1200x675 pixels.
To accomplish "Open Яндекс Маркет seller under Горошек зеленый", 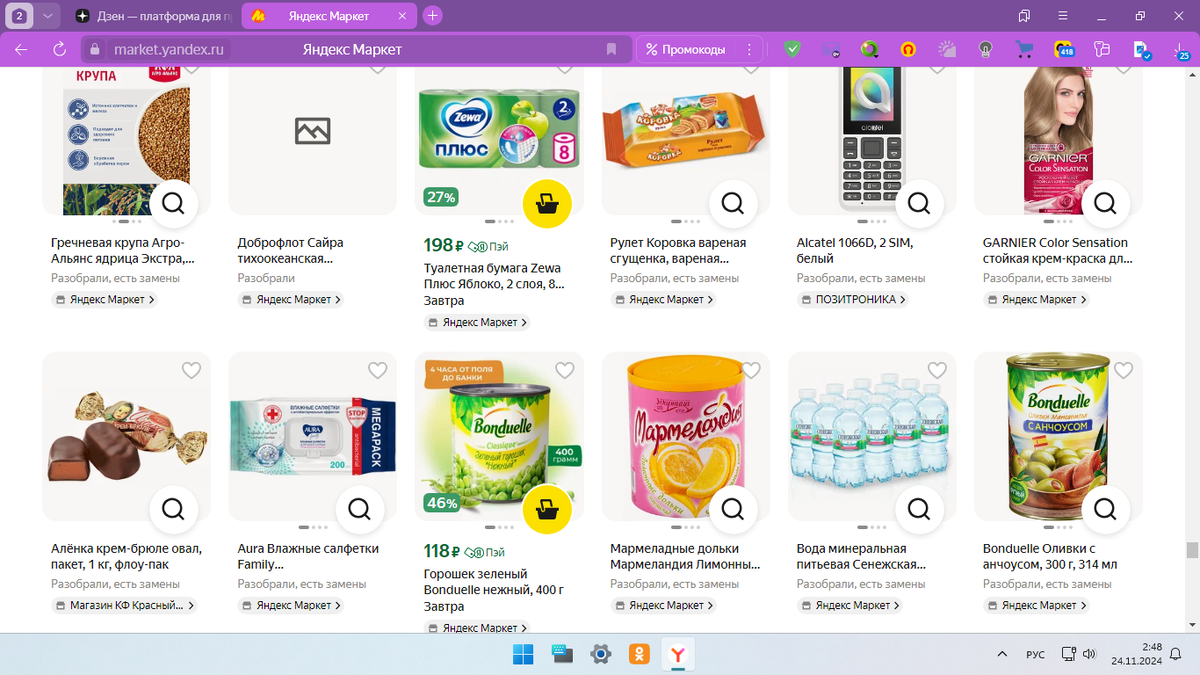I will pyautogui.click(x=478, y=628).
